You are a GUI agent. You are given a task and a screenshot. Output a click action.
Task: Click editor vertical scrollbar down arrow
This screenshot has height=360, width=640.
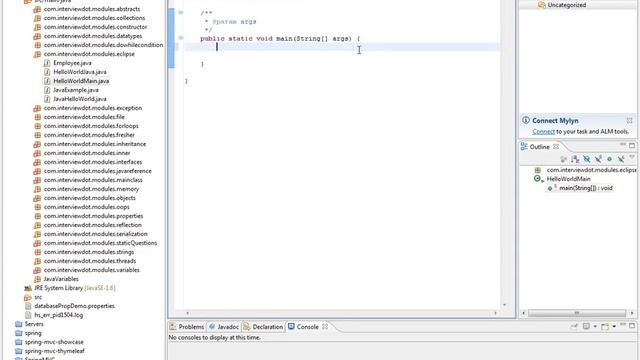(x=504, y=305)
